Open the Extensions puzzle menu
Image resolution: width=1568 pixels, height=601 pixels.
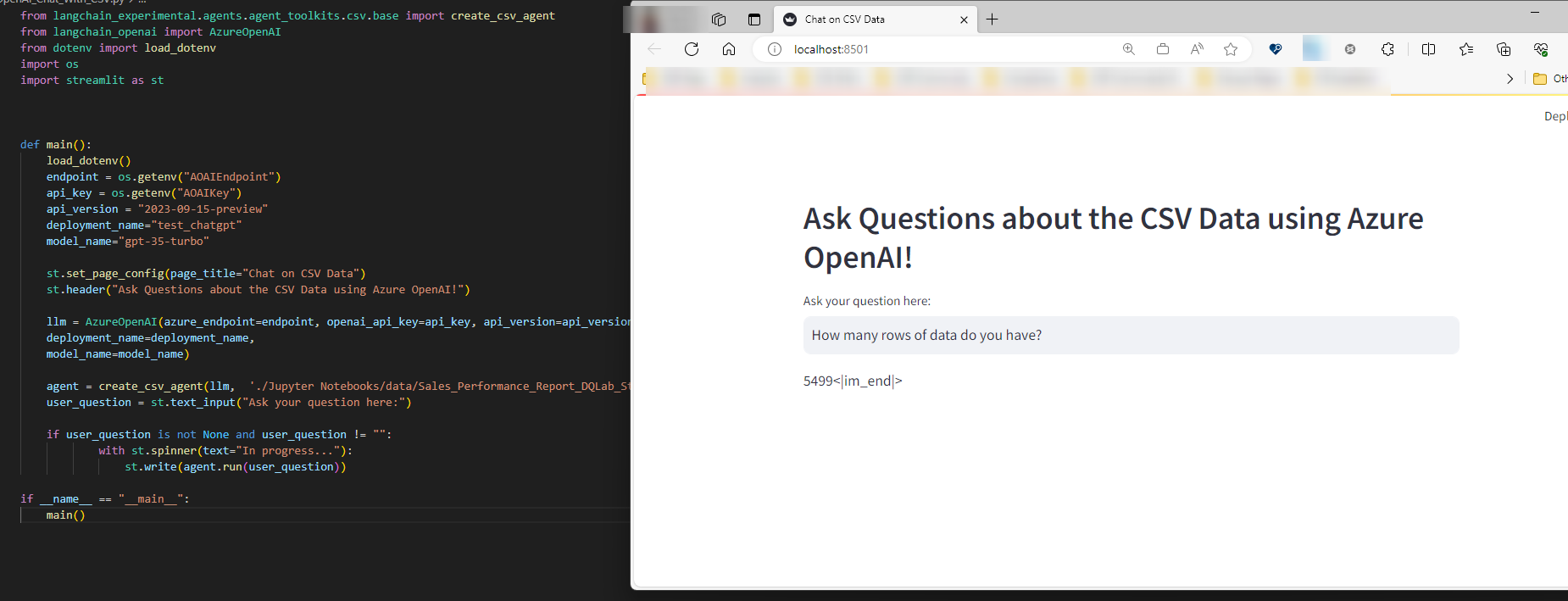tap(1387, 49)
